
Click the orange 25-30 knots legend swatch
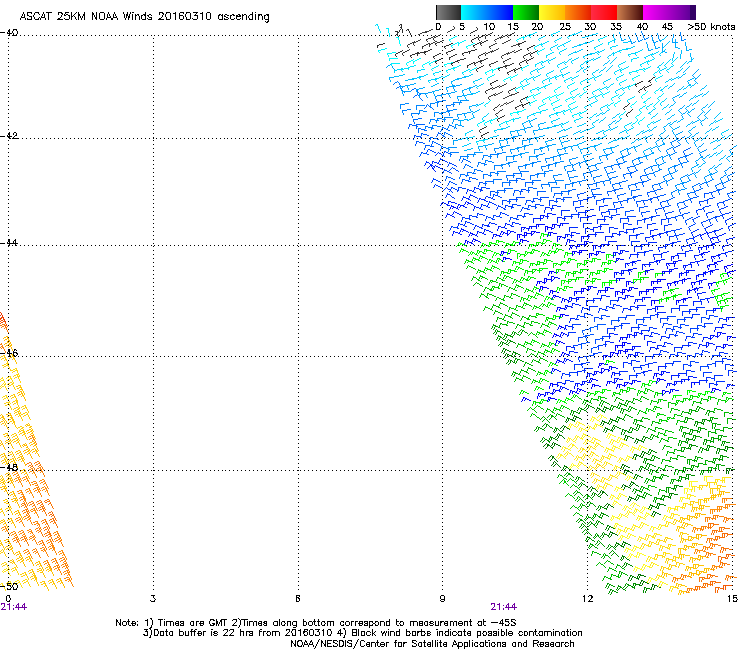pyautogui.click(x=578, y=12)
